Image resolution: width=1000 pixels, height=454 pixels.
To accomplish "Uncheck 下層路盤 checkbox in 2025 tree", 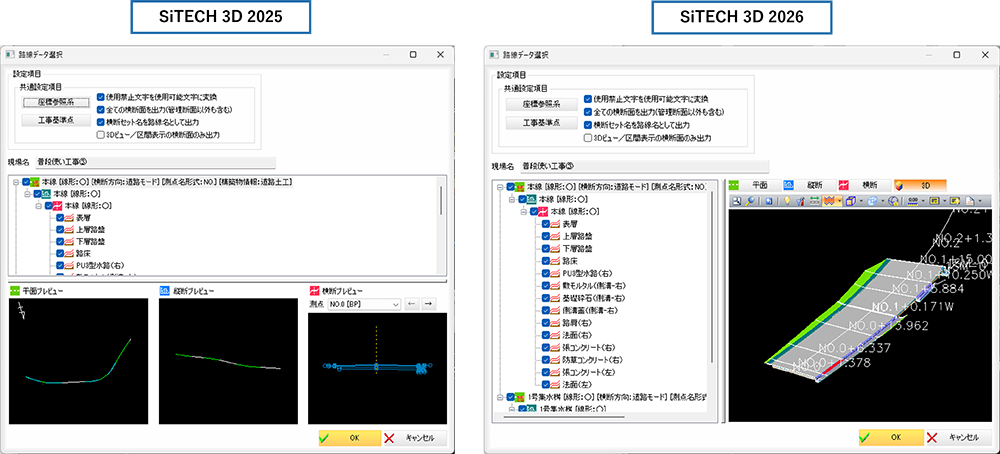I will pos(60,242).
